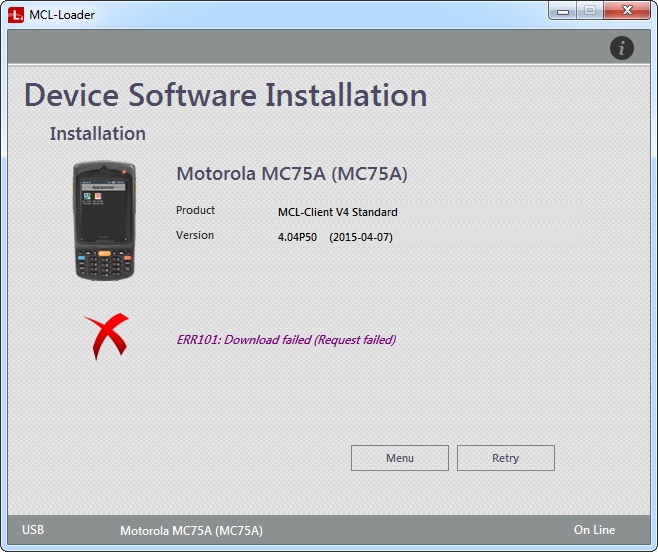
Task: Close the MCL-Loader window
Action: point(626,11)
